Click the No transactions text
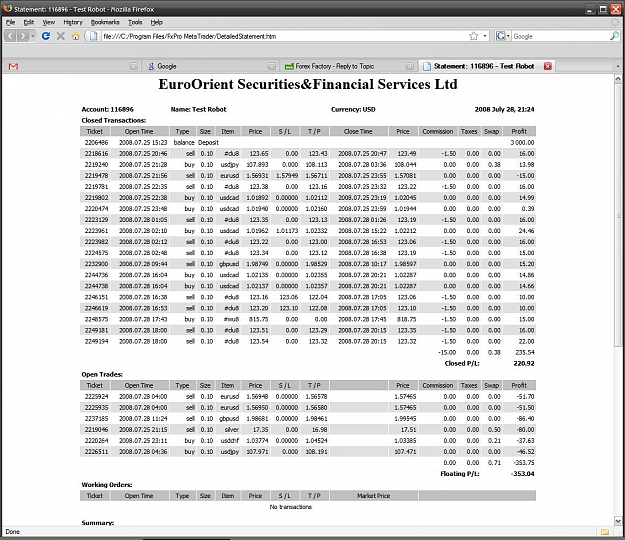Screen dimensions: 625x540 click(x=291, y=507)
